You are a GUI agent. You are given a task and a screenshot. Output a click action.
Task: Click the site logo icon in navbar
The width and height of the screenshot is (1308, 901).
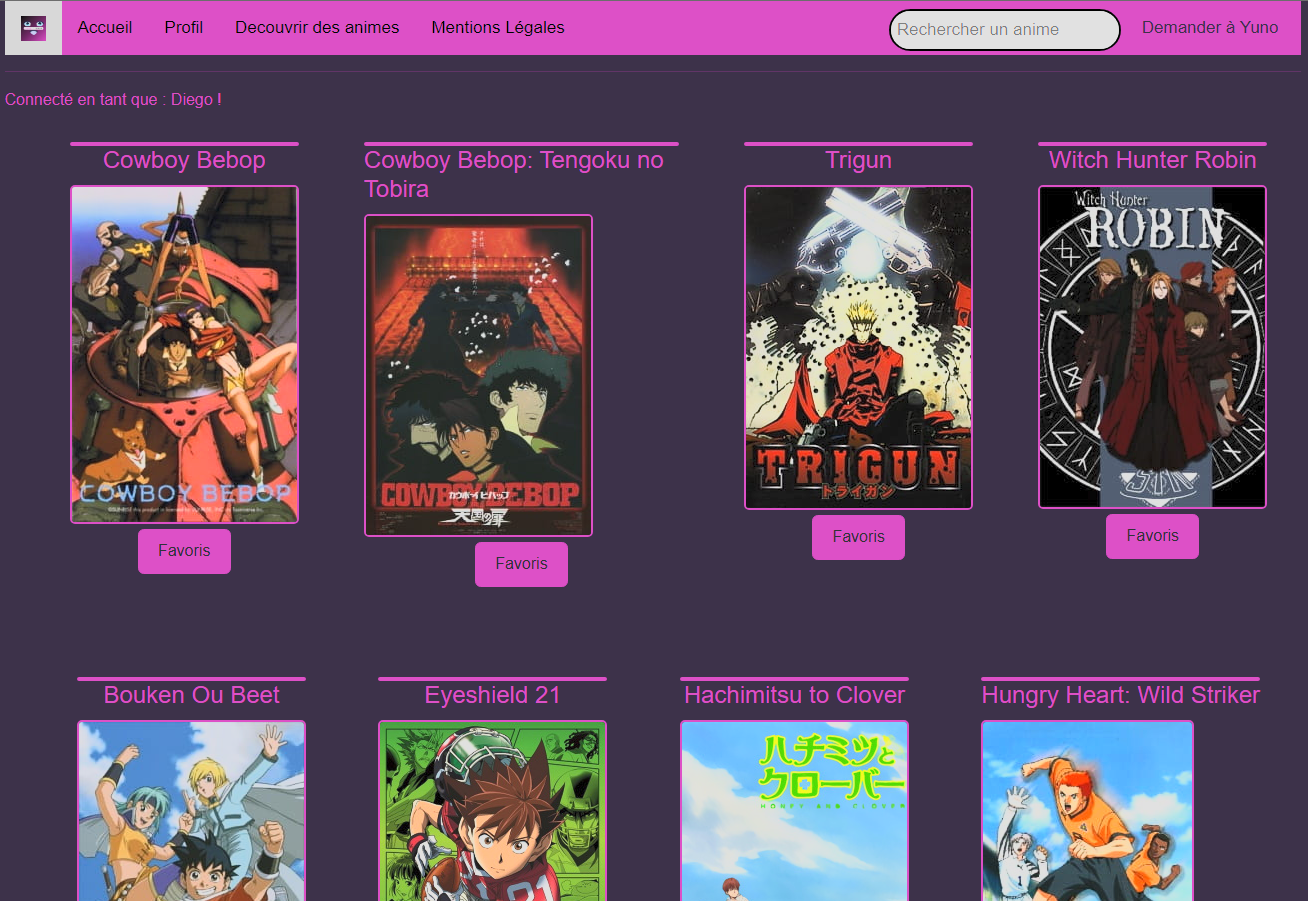33,28
